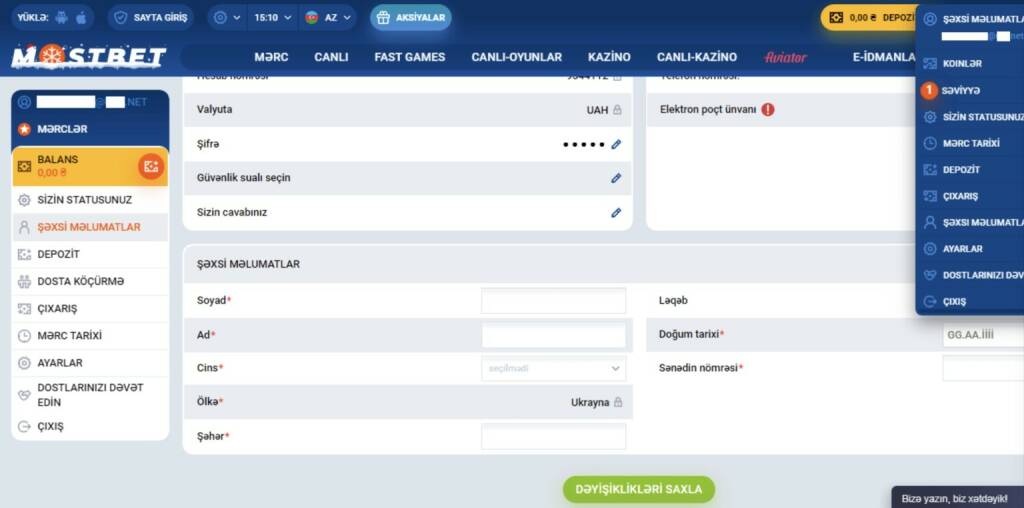Click the red warning icon by email

point(768,110)
